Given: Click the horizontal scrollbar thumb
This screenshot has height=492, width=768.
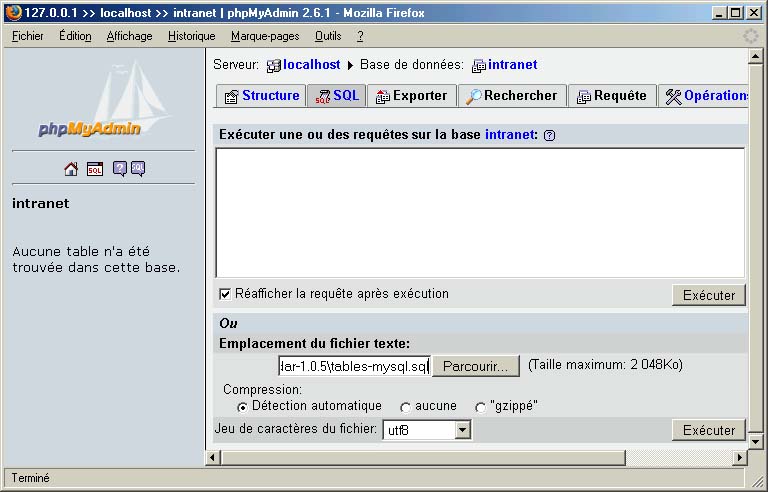Looking at the screenshot, I should (x=423, y=458).
